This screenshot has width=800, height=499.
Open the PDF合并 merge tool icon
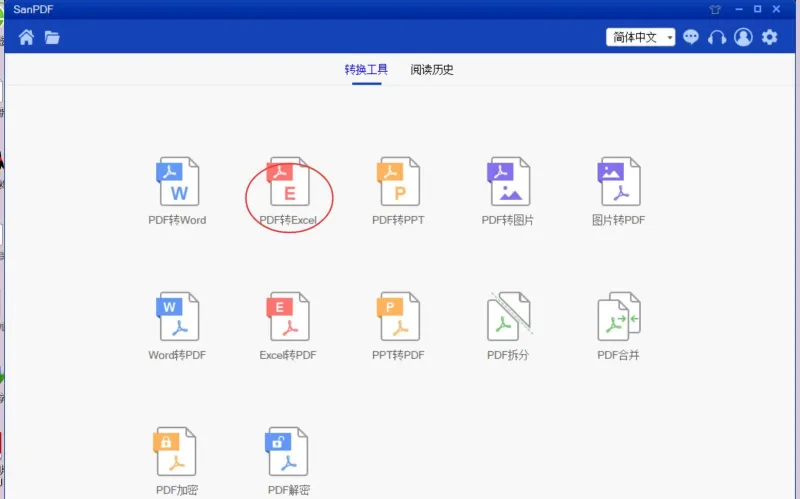click(619, 316)
